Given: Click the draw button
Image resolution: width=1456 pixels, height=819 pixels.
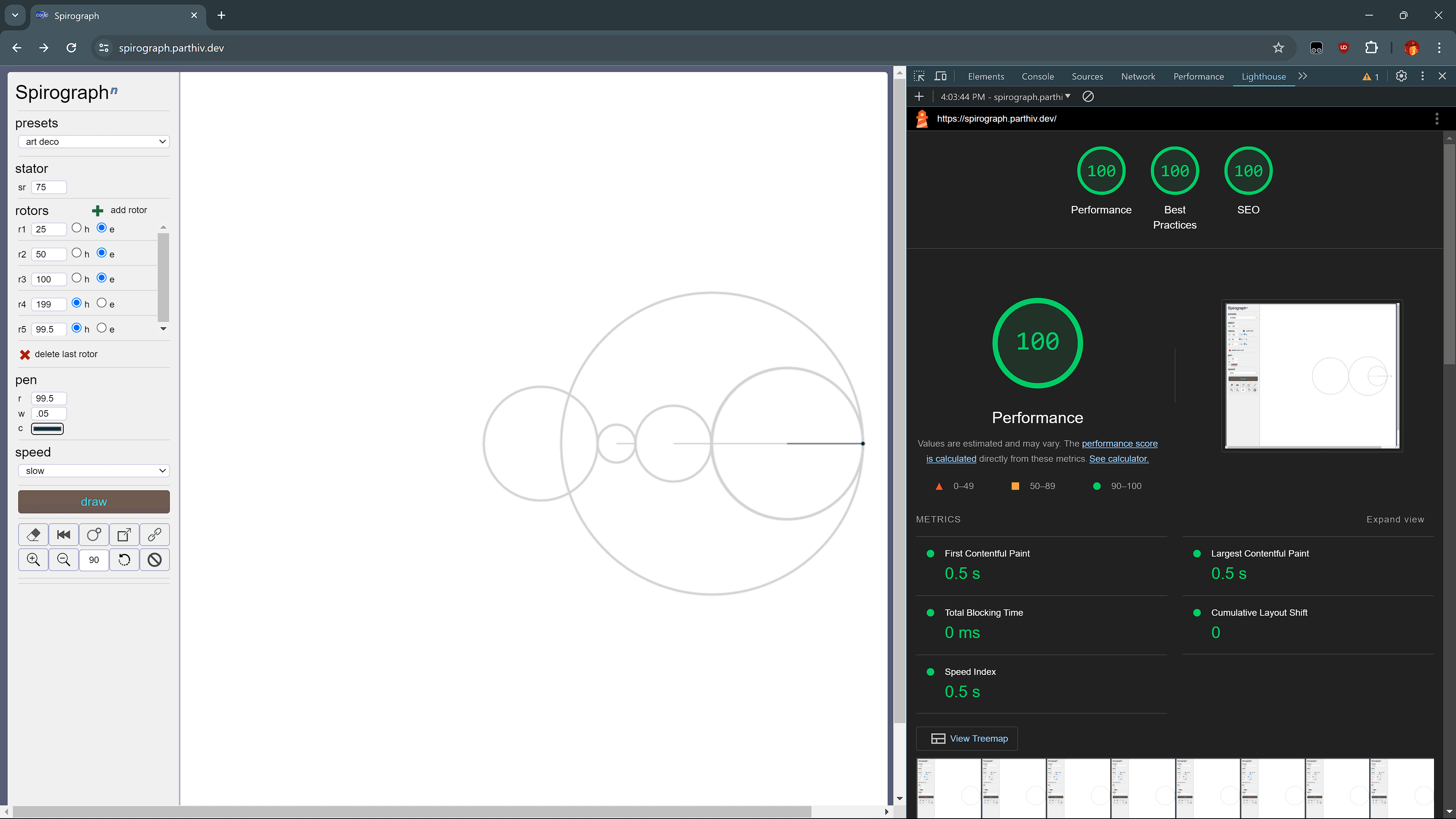Looking at the screenshot, I should [x=94, y=502].
